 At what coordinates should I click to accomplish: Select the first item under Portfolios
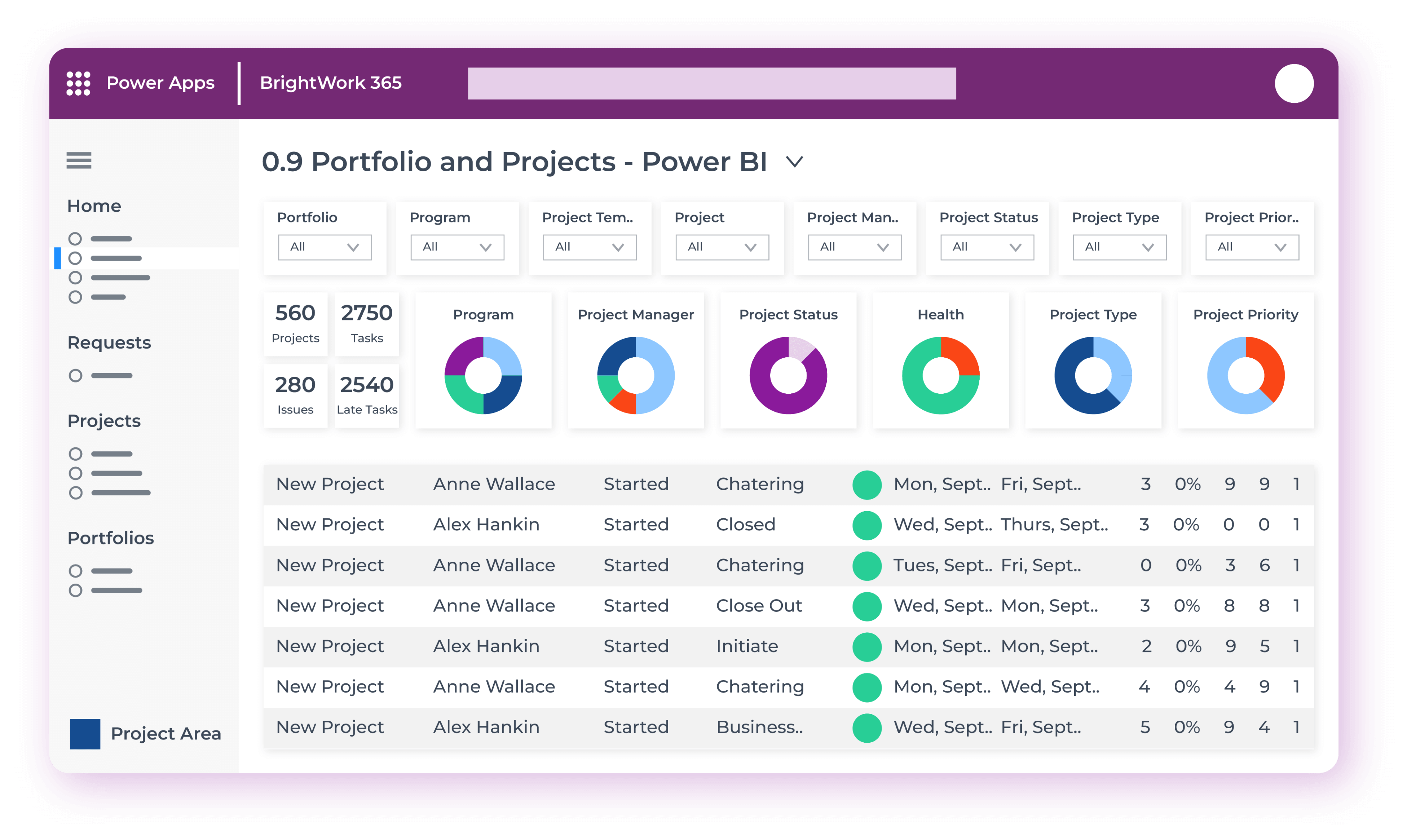(x=100, y=571)
